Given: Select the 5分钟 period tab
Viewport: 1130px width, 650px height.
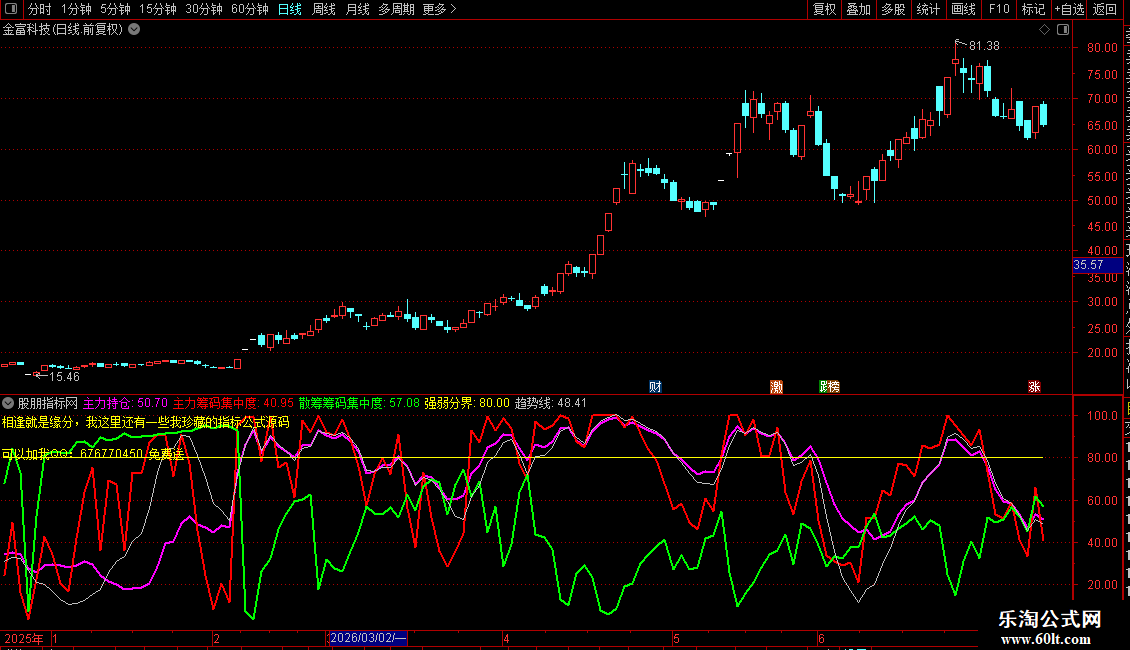Looking at the screenshot, I should pyautogui.click(x=115, y=9).
